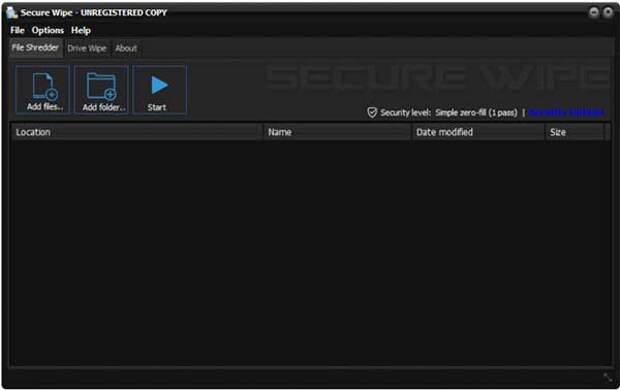This screenshot has width=620, height=390.
Task: Click the resize grip in bottom-right corner
Action: [608, 377]
